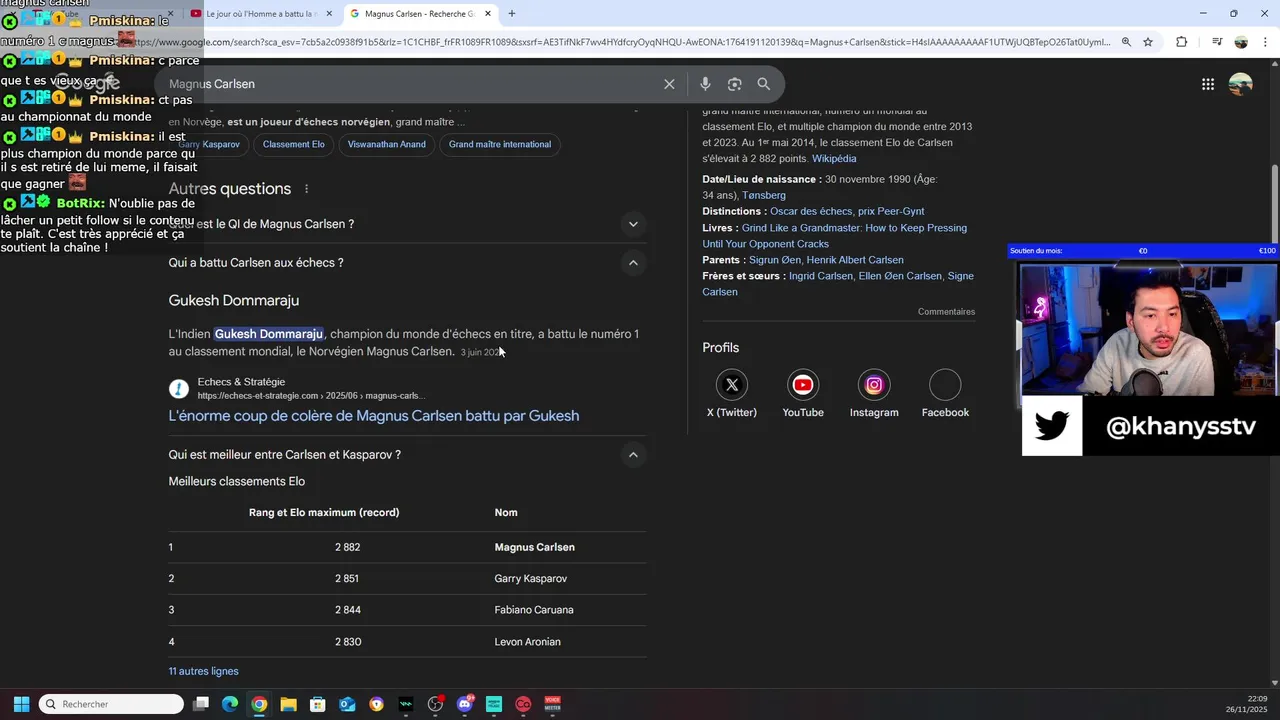Open Microsoft Store from taskbar
This screenshot has height=720, width=1280.
click(318, 704)
